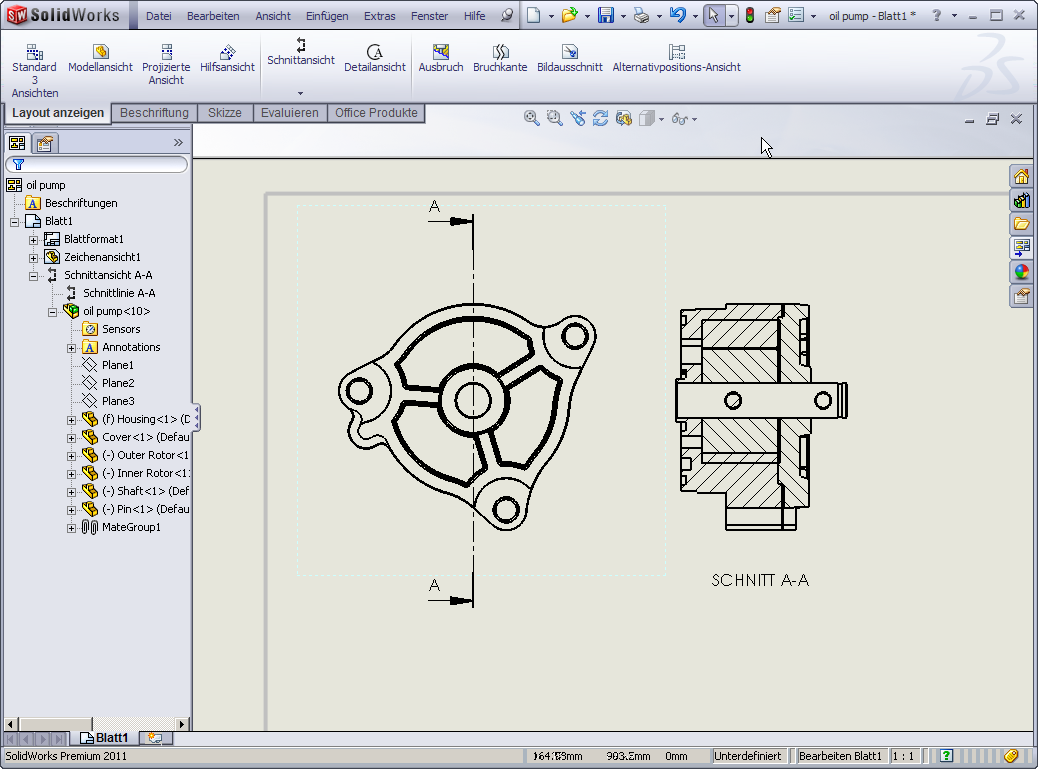
Task: Expand the Housing<1> component node
Action: coord(71,419)
